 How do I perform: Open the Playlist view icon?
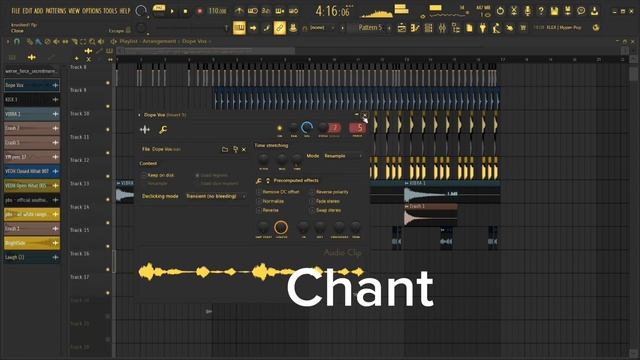coord(402,28)
